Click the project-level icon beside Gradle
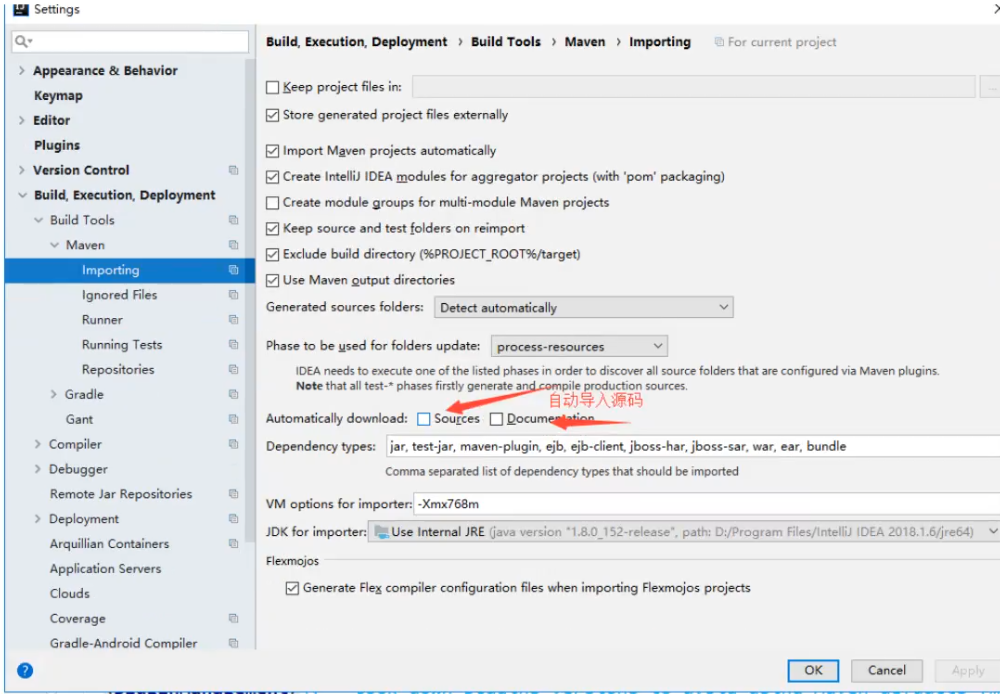This screenshot has width=1000, height=694. tap(233, 394)
